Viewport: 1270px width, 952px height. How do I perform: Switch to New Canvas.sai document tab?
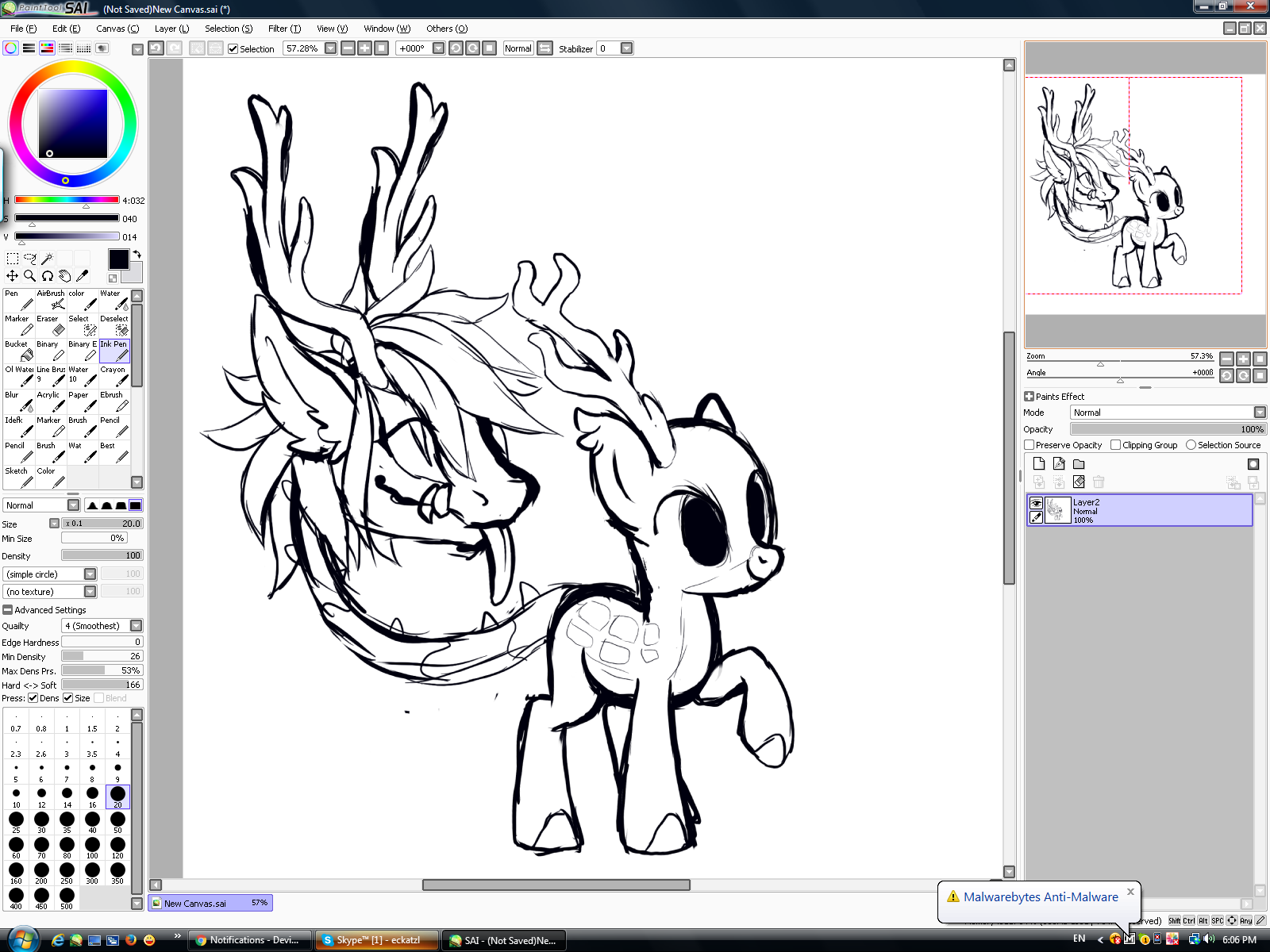pos(210,903)
